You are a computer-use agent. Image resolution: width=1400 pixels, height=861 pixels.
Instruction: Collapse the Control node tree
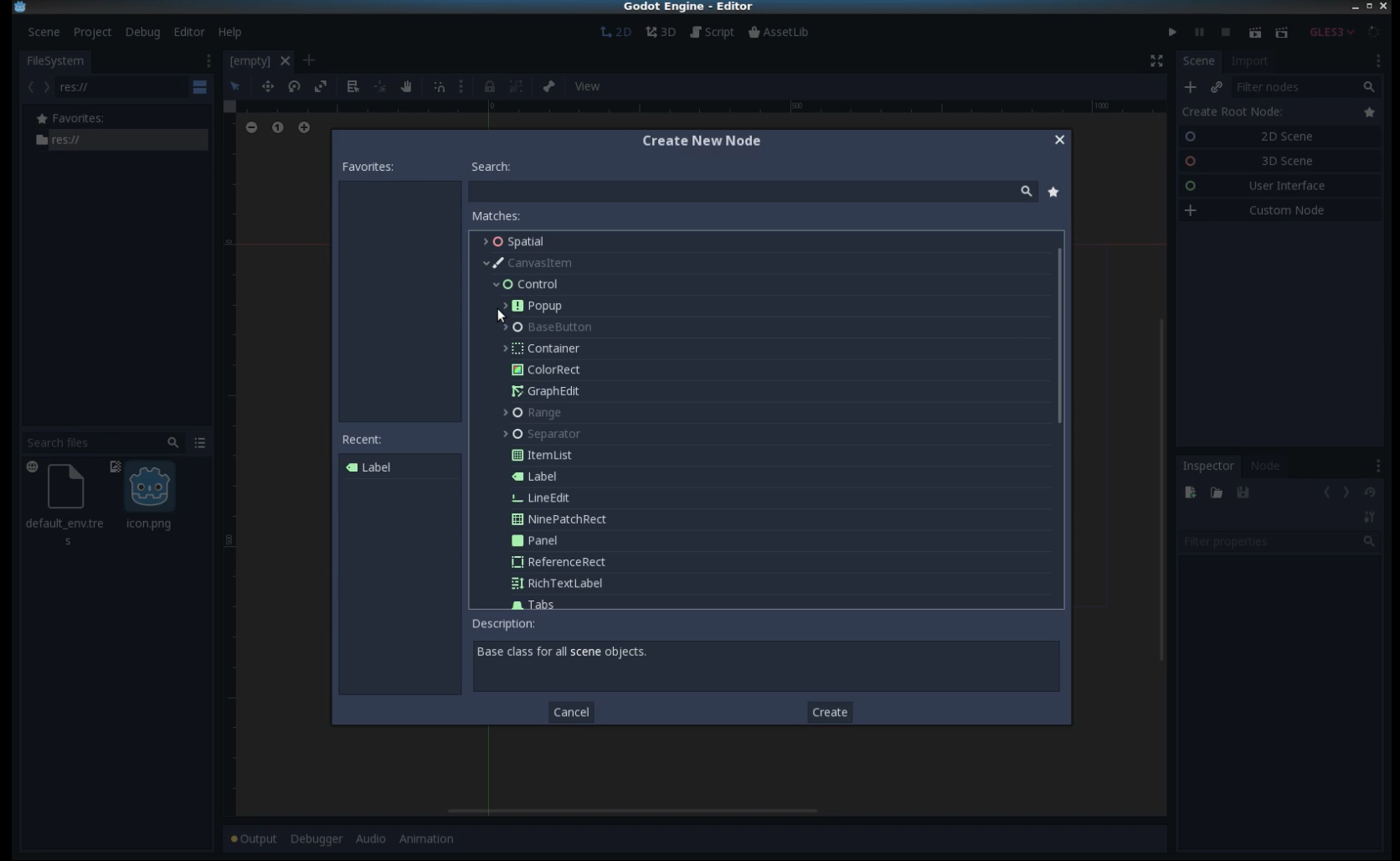(x=497, y=284)
